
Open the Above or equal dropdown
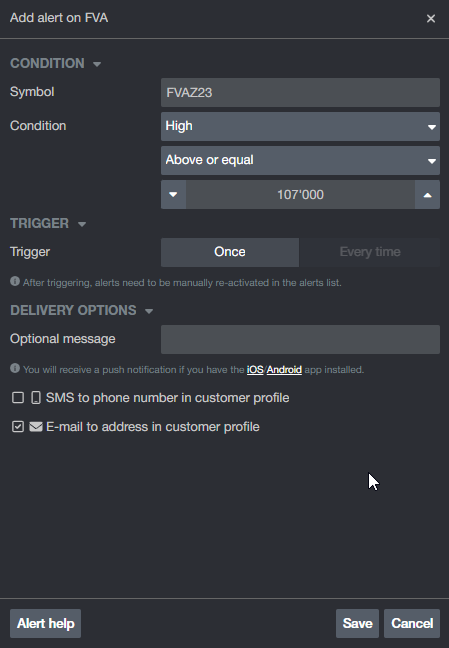click(x=301, y=160)
